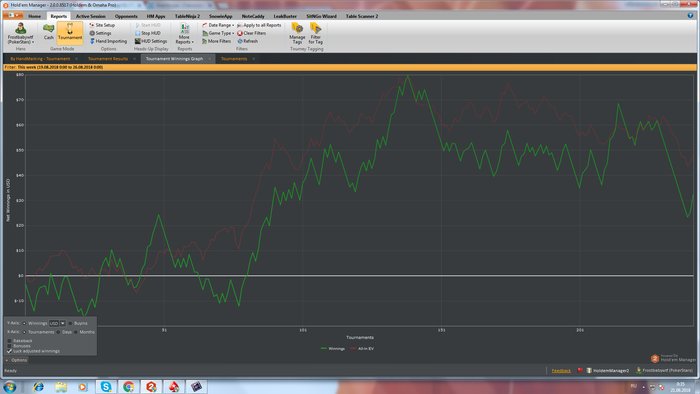
Task: Click the Start HUD button
Action: (148, 25)
